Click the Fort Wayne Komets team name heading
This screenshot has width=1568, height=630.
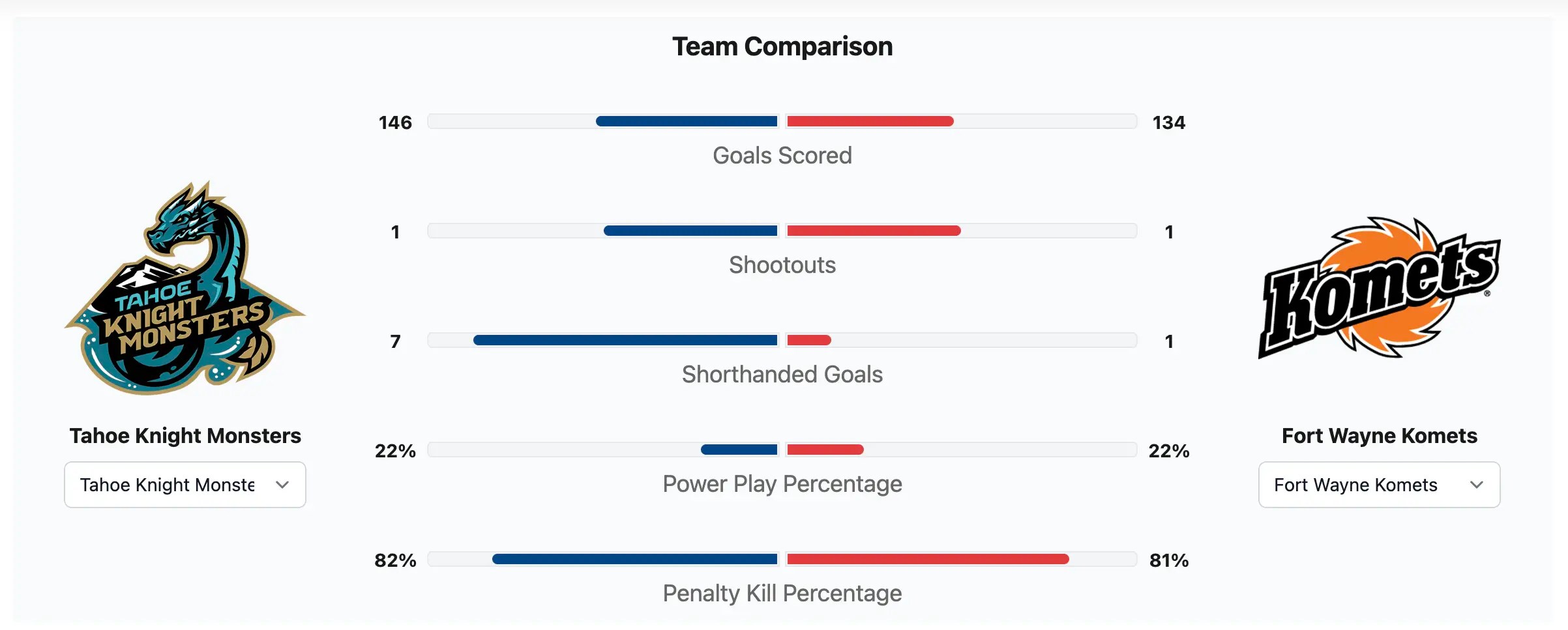pyautogui.click(x=1379, y=436)
